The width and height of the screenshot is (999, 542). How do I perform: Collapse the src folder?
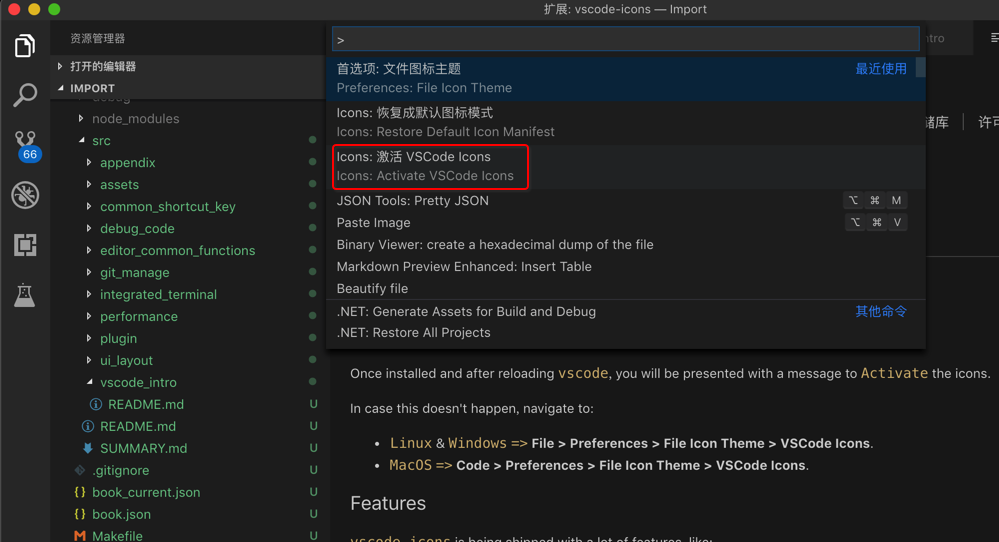pos(82,140)
